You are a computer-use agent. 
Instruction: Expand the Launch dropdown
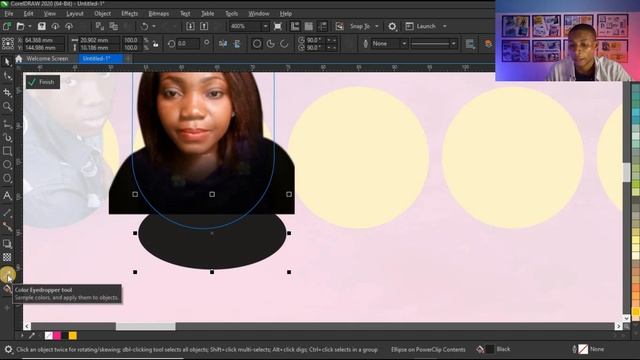pyautogui.click(x=445, y=26)
